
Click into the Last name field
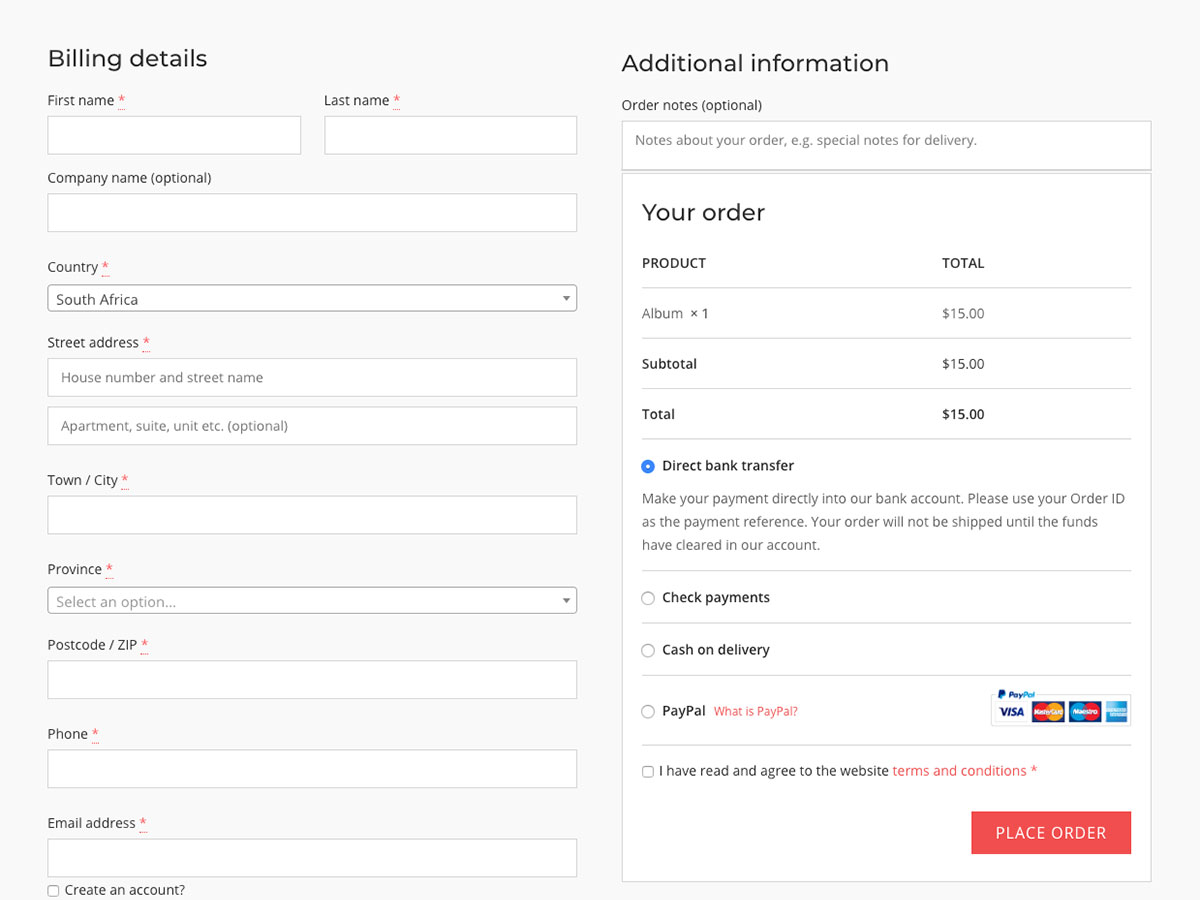coord(450,135)
